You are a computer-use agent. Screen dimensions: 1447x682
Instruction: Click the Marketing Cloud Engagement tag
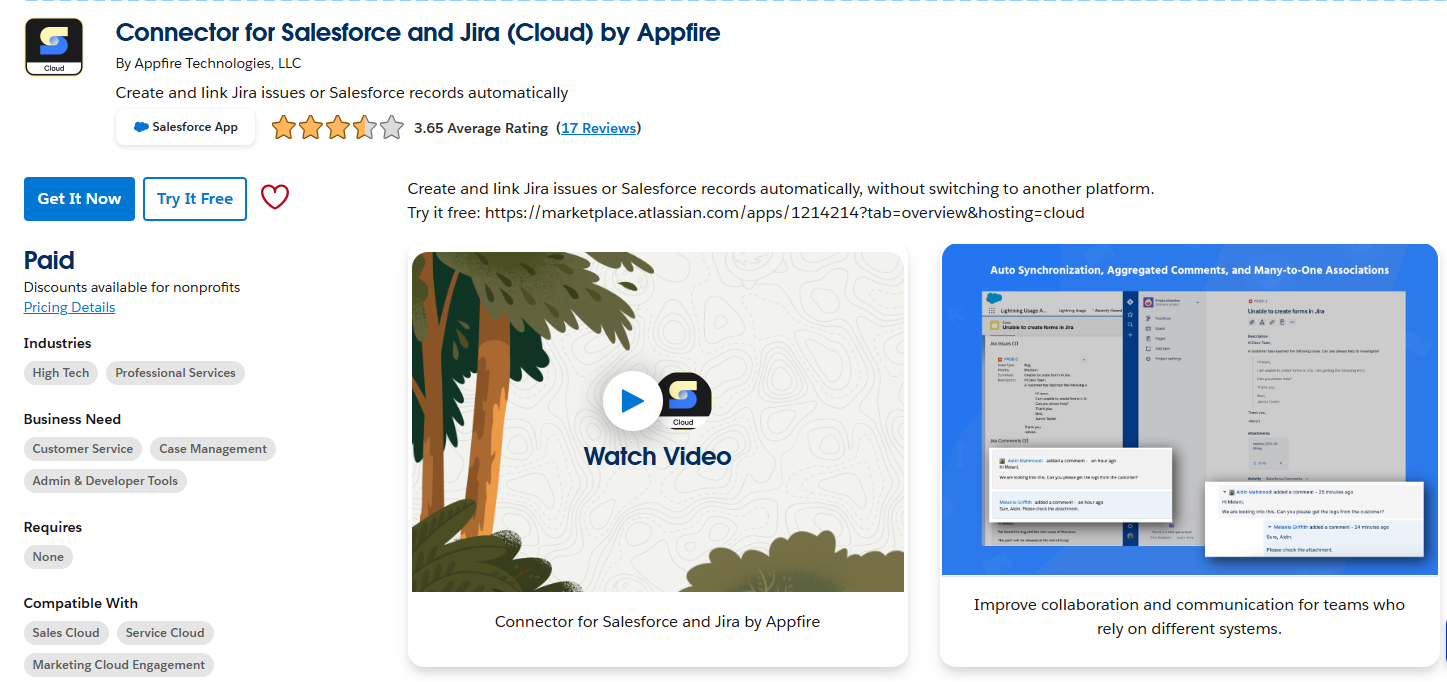(x=118, y=665)
